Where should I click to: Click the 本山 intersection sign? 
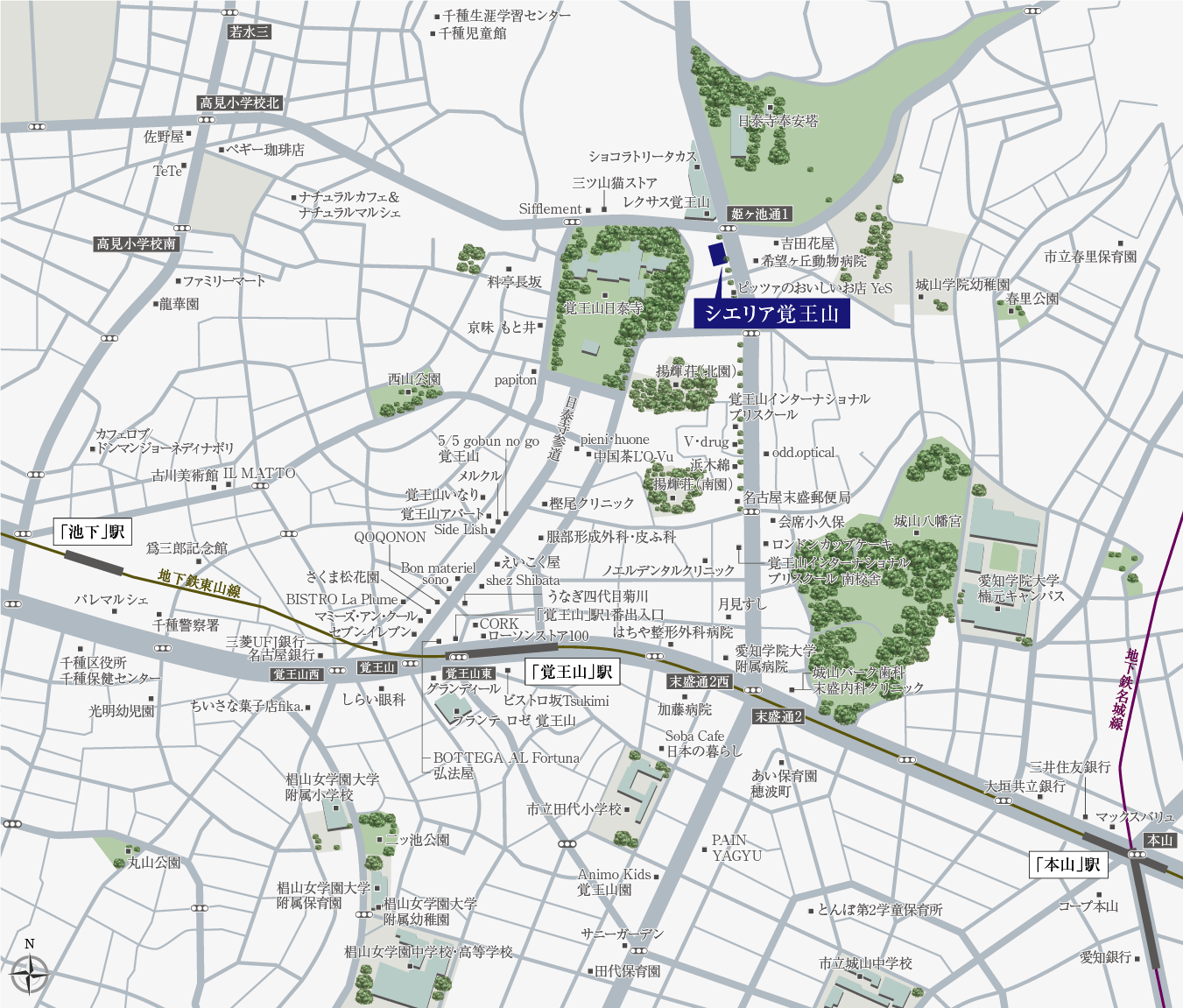click(1159, 841)
